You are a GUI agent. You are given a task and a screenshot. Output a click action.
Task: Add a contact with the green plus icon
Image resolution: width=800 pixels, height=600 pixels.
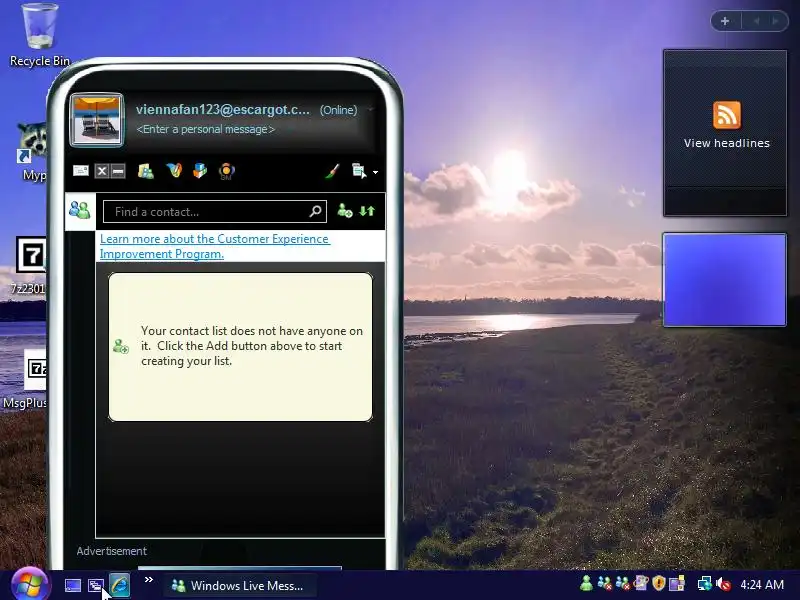coord(345,210)
